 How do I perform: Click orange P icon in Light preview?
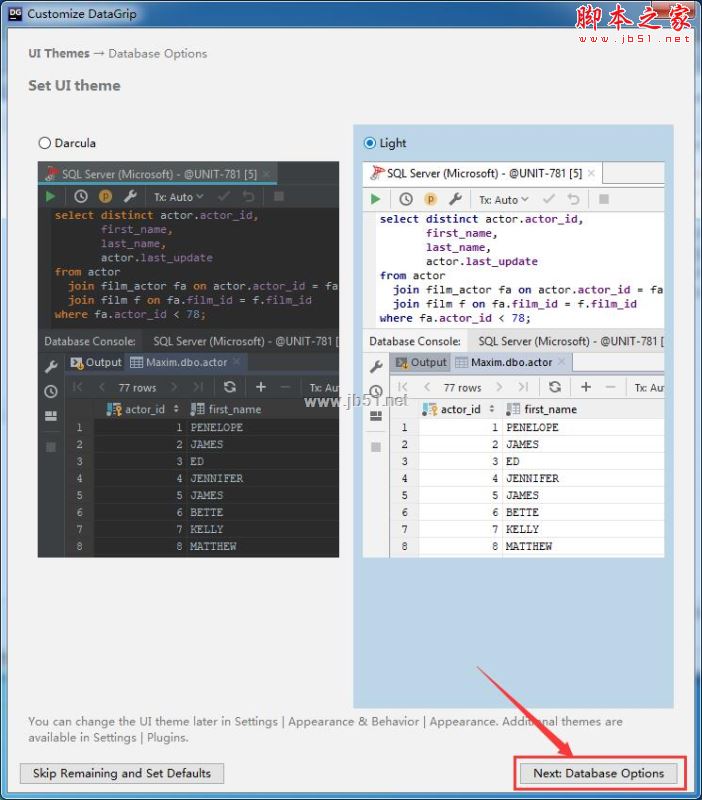pos(431,199)
